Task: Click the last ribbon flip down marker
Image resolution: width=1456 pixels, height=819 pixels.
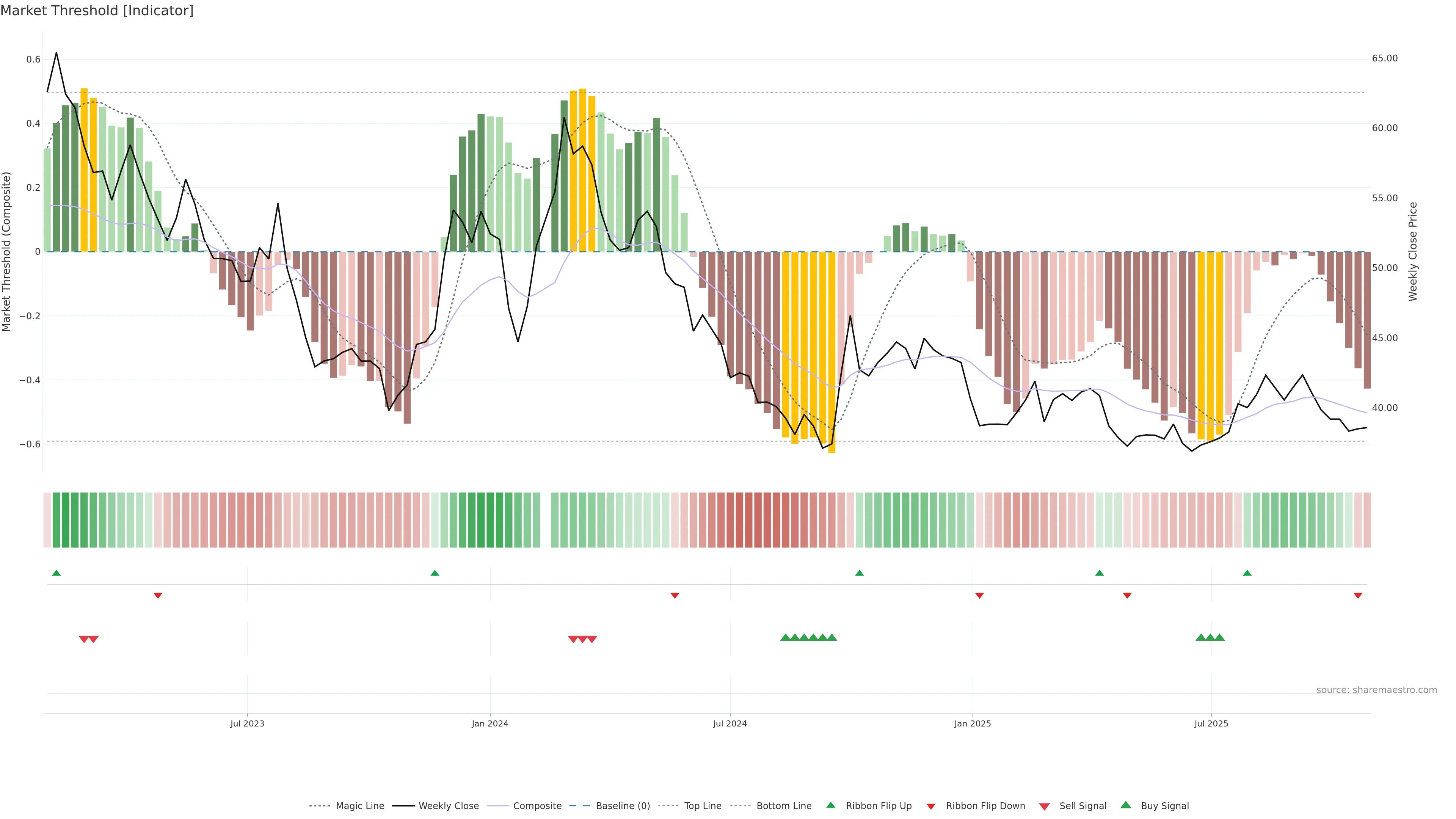Action: pyautogui.click(x=1358, y=596)
